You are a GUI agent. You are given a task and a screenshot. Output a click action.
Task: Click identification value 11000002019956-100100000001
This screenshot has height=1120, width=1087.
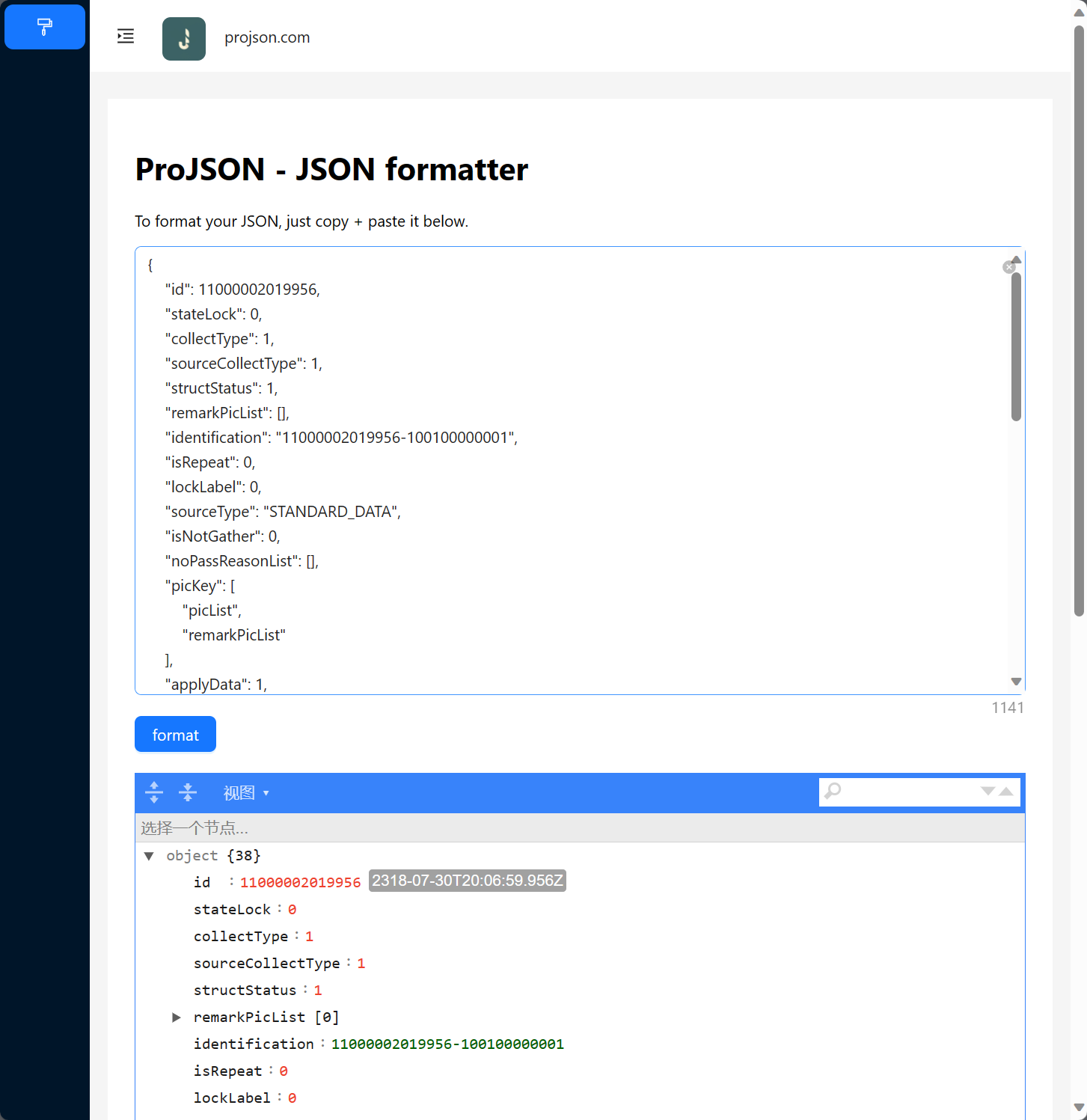[447, 1044]
